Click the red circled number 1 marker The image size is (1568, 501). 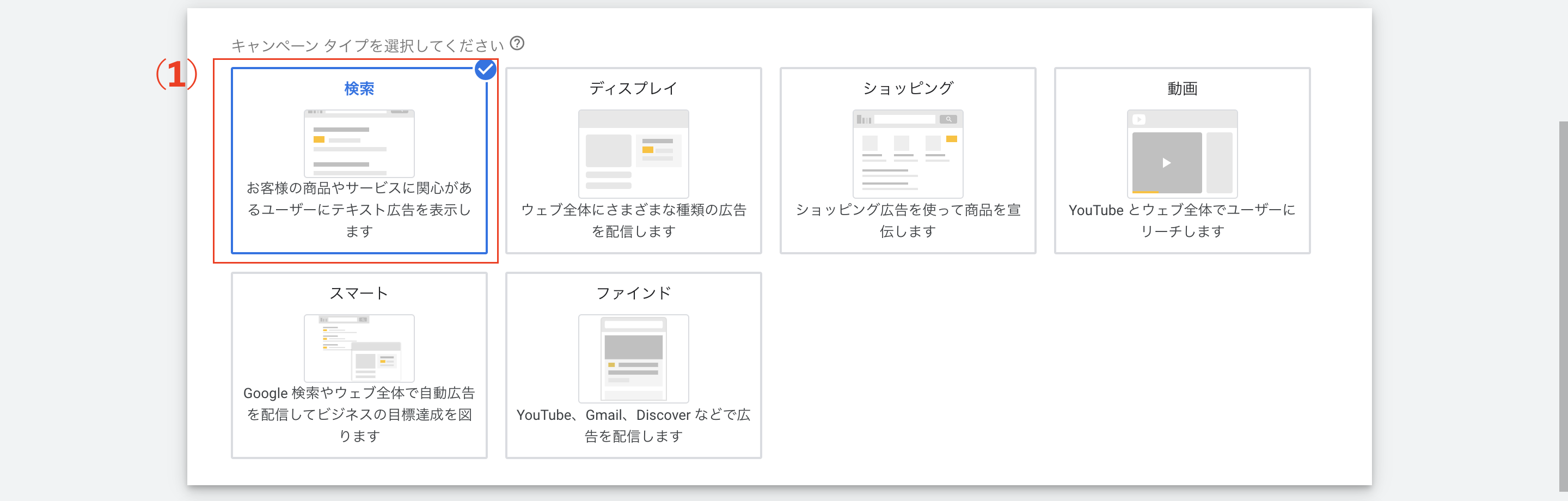click(175, 74)
